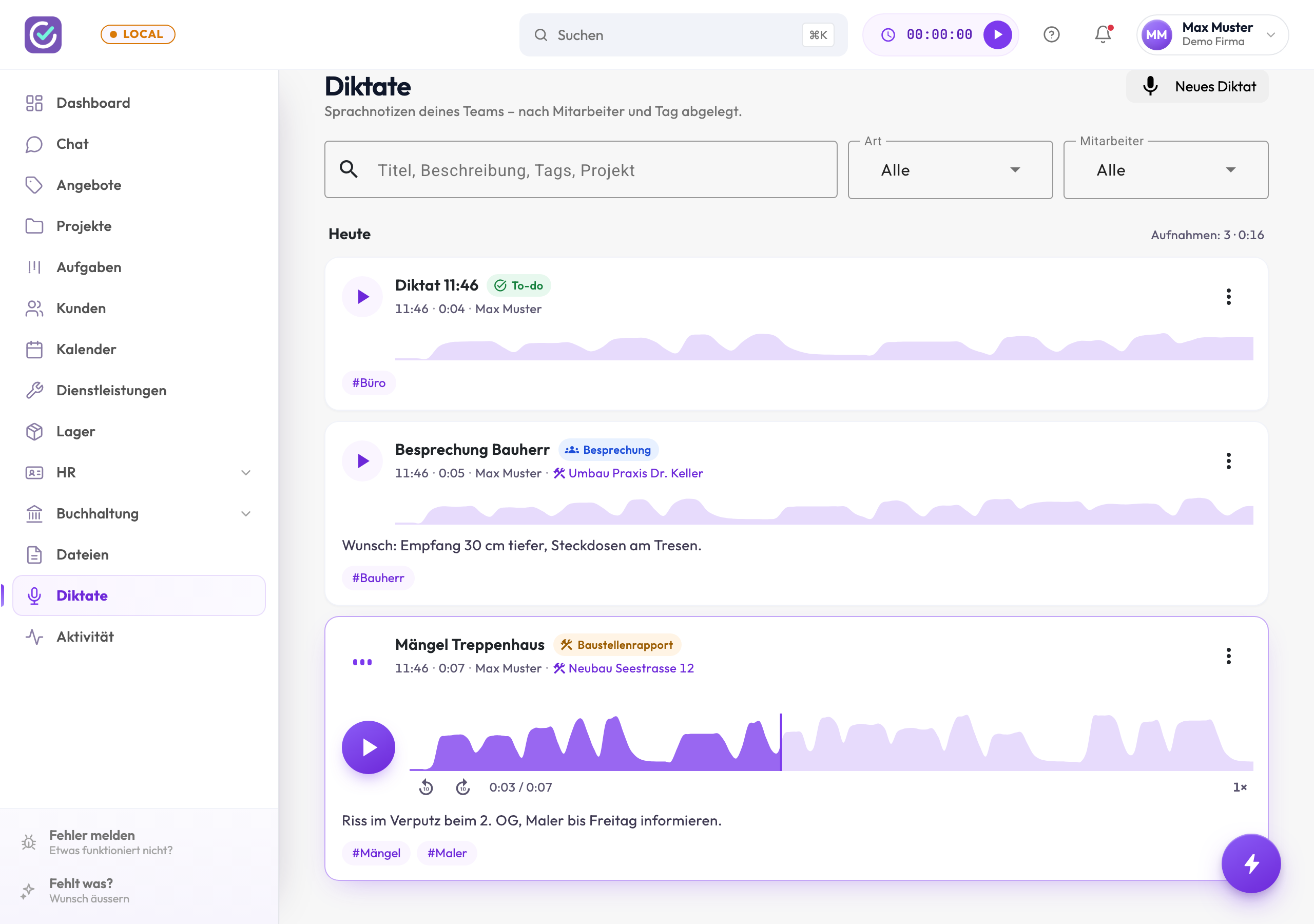Viewport: 1314px width, 924px height.
Task: Open Kunden in the sidebar
Action: click(x=139, y=308)
